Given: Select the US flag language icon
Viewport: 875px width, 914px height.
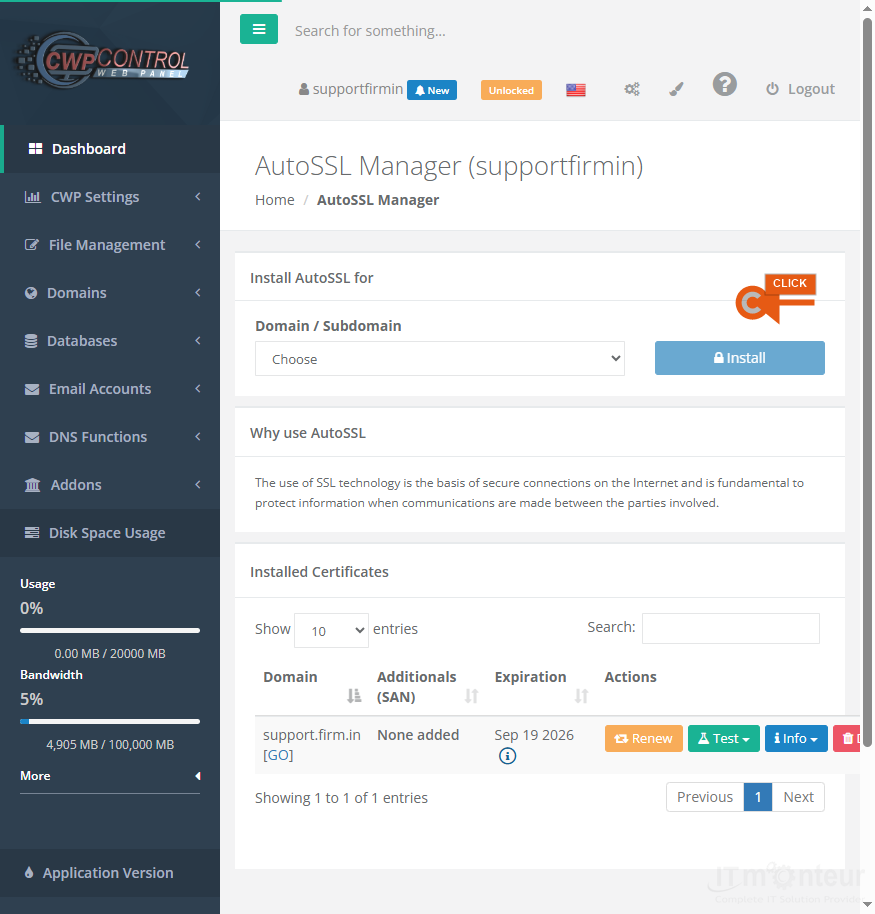Looking at the screenshot, I should 576,90.
